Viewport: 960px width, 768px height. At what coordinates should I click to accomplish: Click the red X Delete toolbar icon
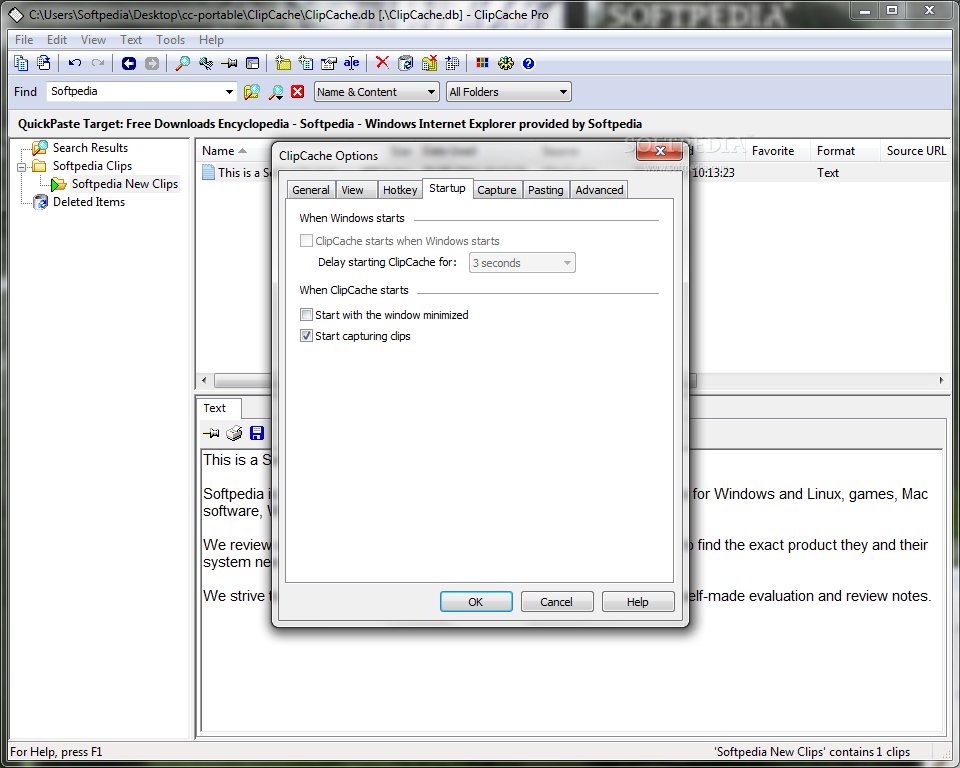coord(382,62)
